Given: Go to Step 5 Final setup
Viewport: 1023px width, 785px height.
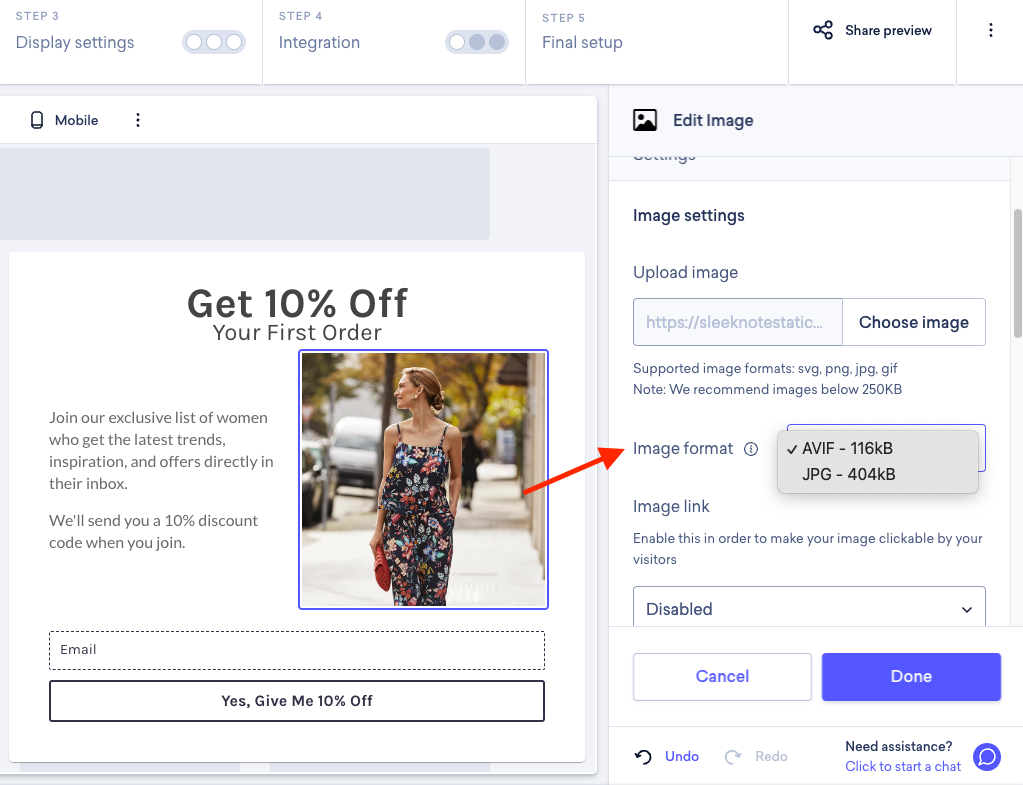Looking at the screenshot, I should coord(582,42).
